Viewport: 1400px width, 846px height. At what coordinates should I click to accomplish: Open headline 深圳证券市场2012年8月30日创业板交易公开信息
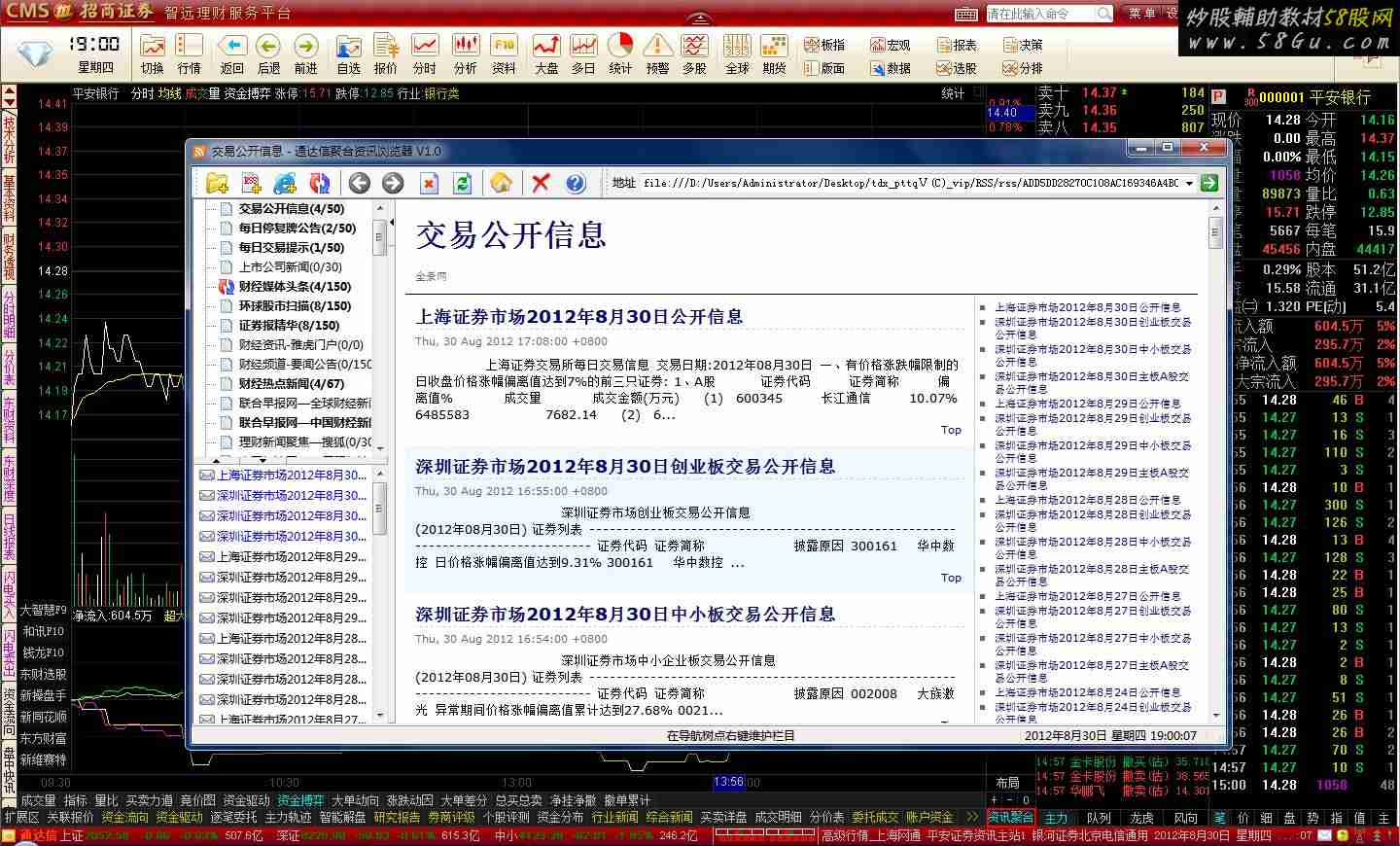[625, 467]
